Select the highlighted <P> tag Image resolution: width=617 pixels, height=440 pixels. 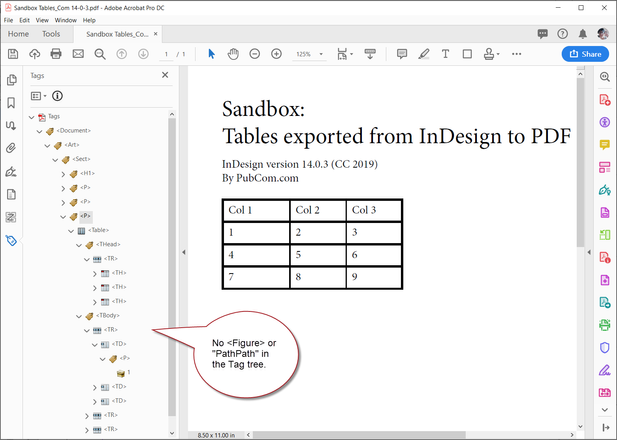(x=85, y=216)
